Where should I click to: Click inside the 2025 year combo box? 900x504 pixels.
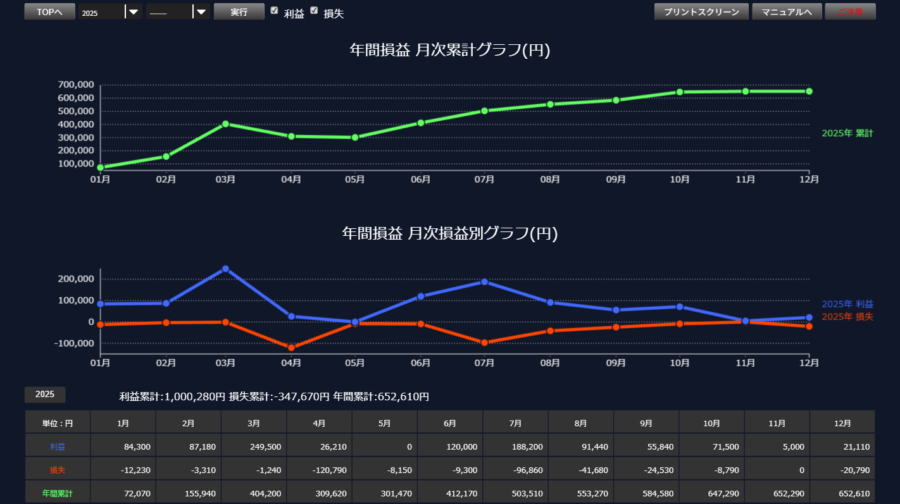coord(101,12)
